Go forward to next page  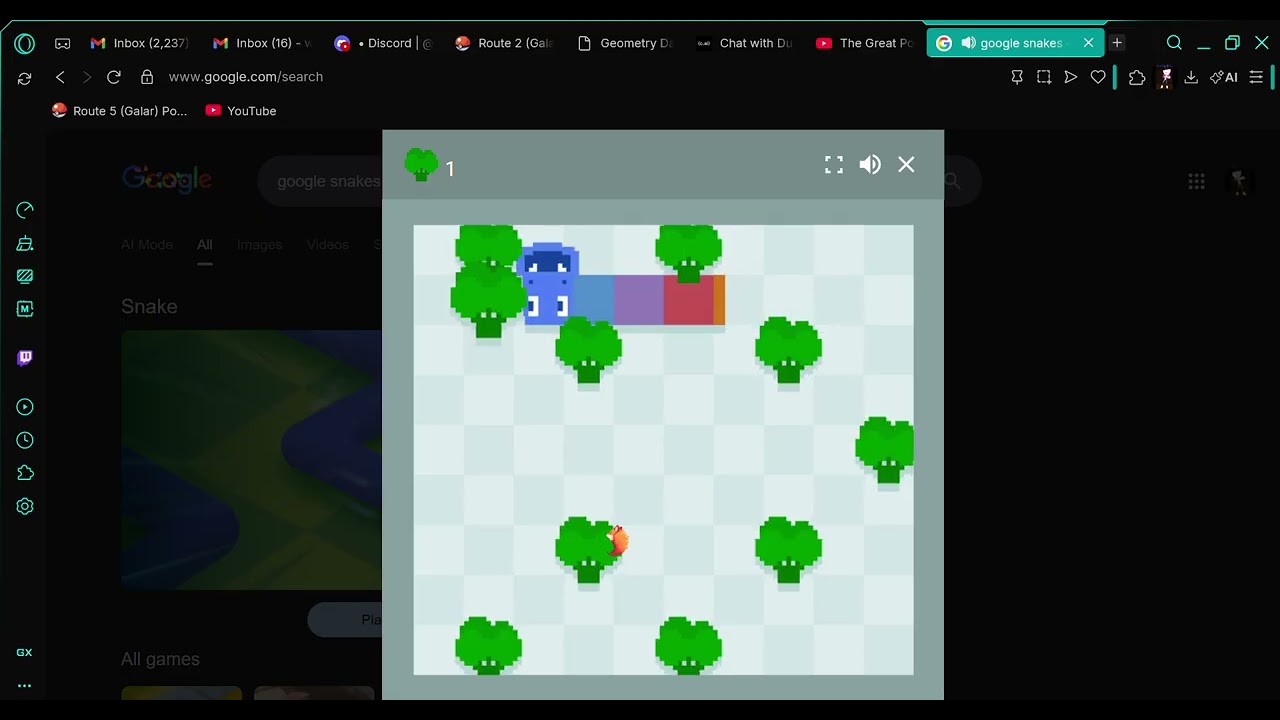pos(87,77)
